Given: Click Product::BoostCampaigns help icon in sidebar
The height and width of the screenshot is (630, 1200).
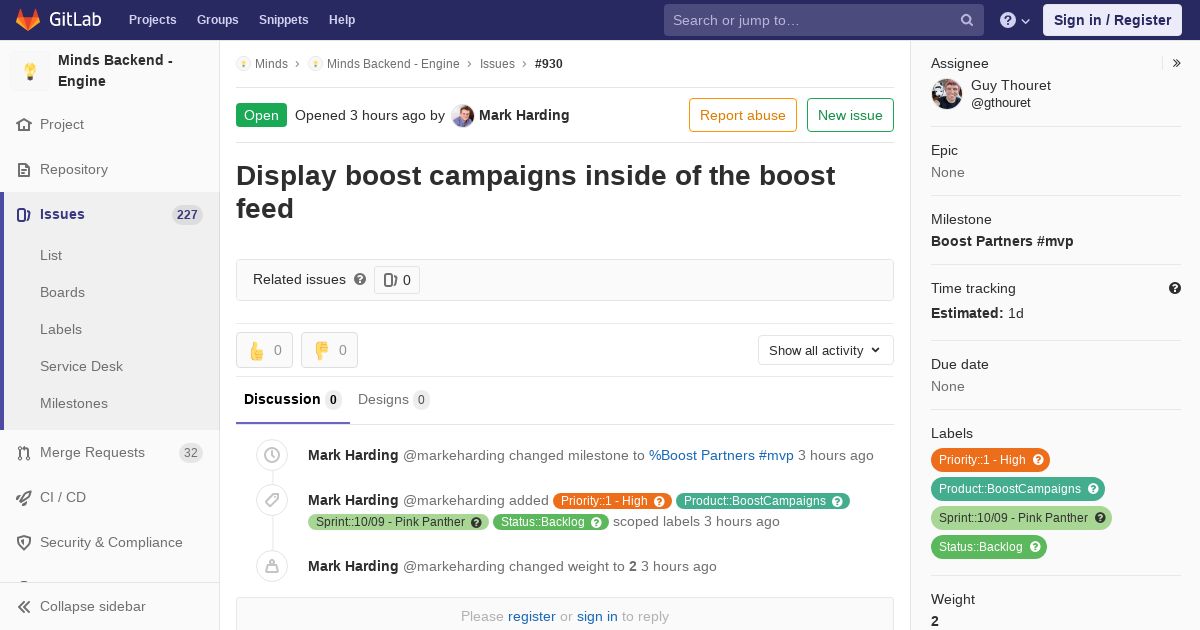Looking at the screenshot, I should (1093, 489).
